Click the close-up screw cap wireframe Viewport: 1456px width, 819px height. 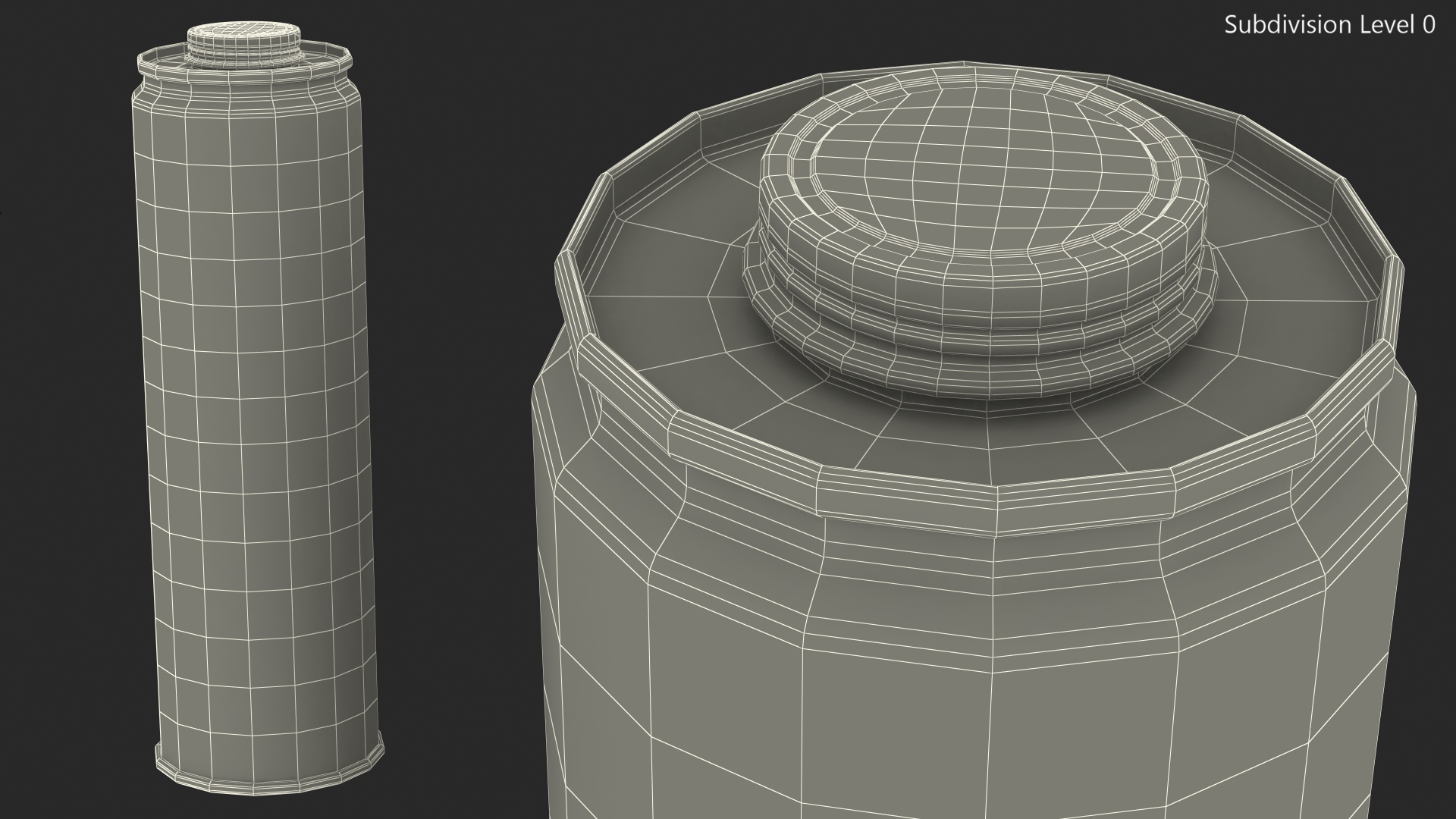(981, 234)
